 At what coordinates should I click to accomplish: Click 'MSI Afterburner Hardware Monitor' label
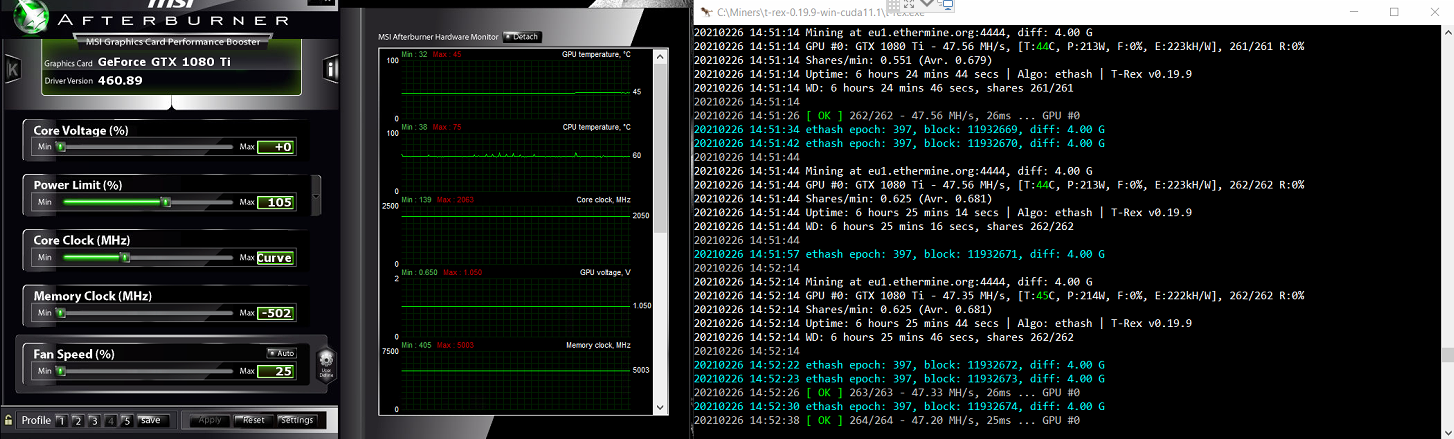[x=438, y=37]
